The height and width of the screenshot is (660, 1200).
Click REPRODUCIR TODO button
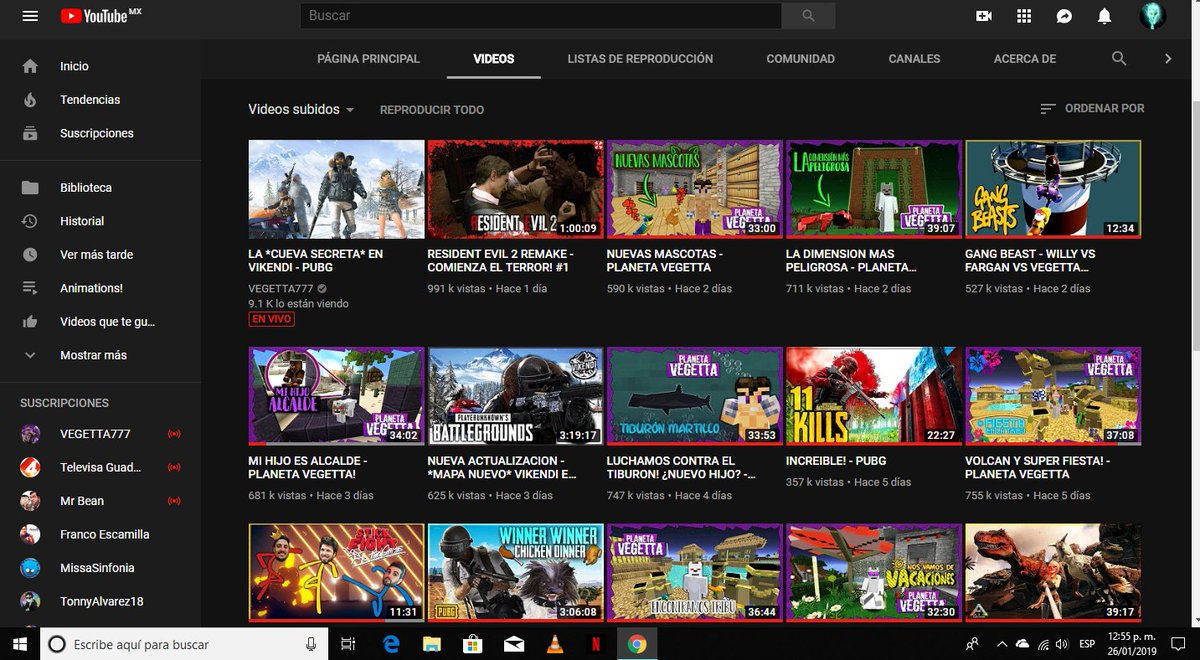[x=432, y=110]
